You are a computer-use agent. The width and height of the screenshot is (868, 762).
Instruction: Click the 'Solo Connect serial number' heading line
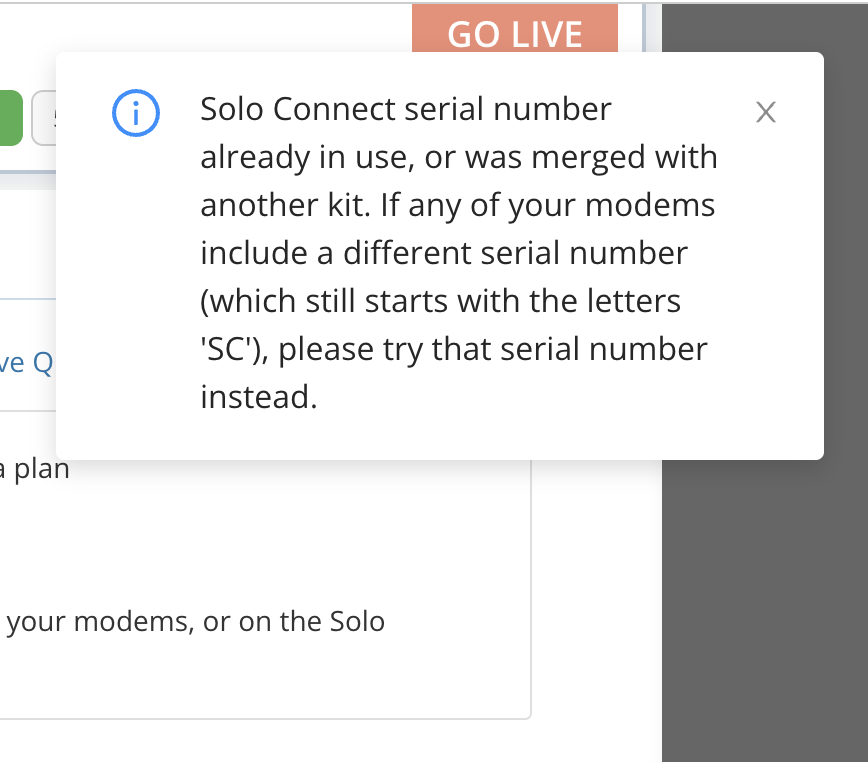tap(405, 108)
